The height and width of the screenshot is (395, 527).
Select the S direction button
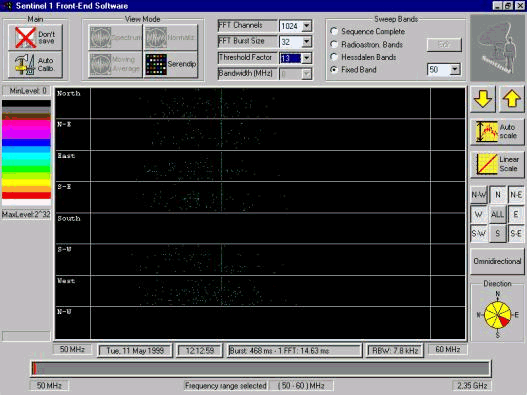tap(497, 233)
